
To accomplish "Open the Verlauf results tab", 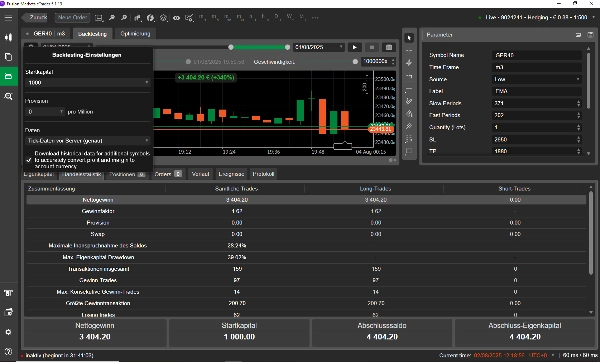I will (x=200, y=174).
